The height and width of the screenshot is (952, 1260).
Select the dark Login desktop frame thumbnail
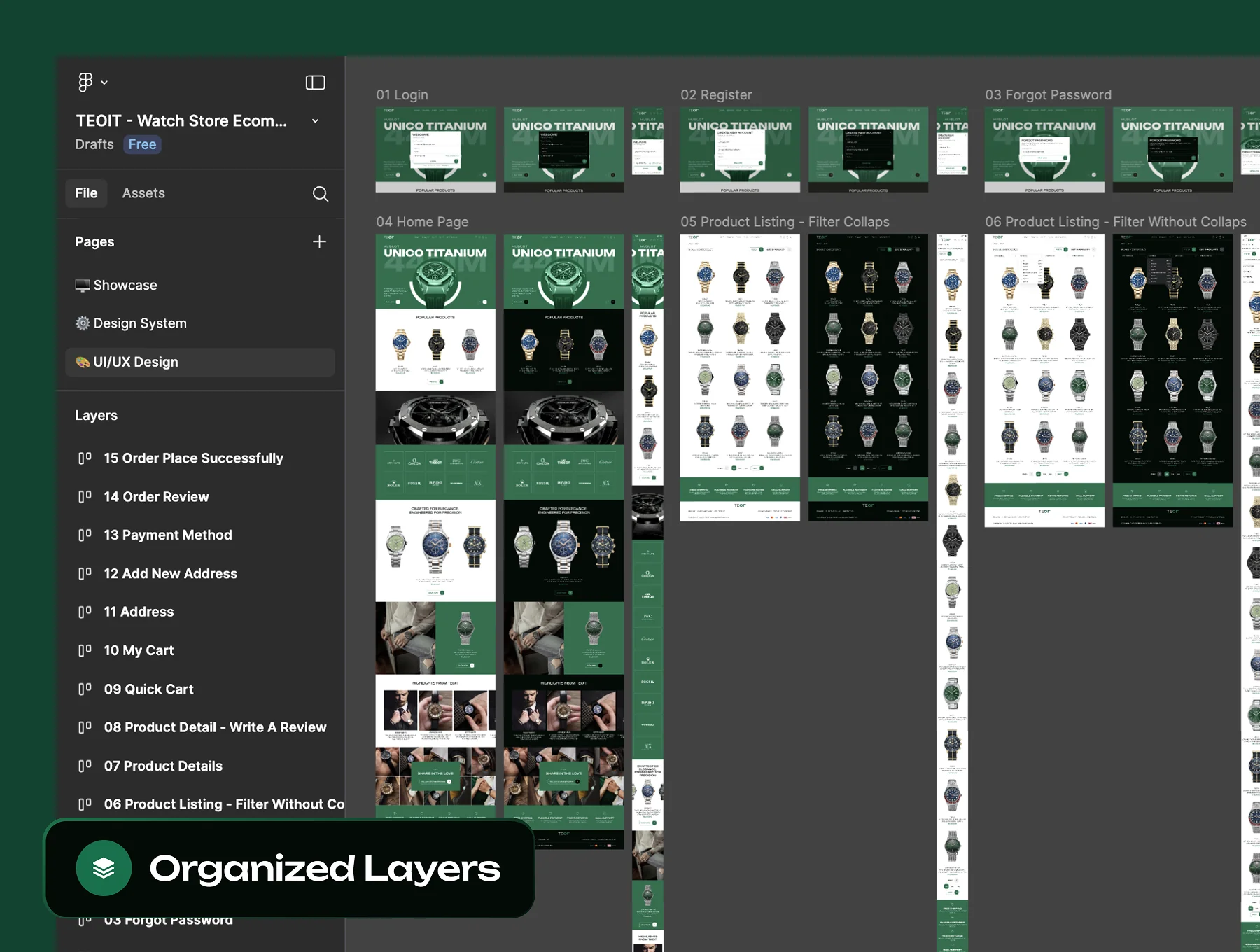[x=563, y=150]
